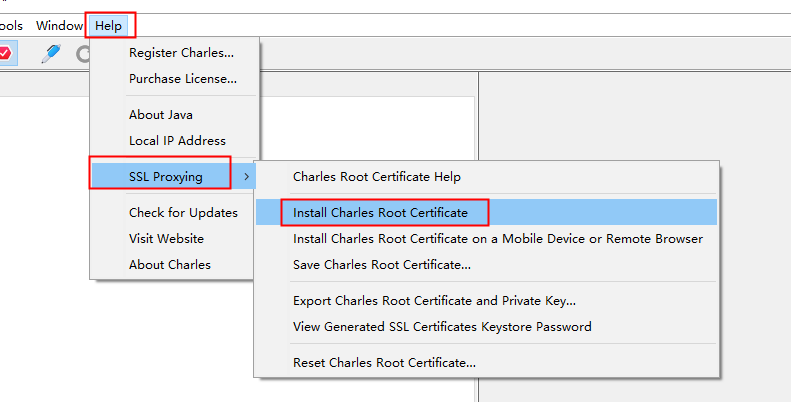Click the red checkmark toolbar icon
The image size is (791, 402).
[5, 53]
